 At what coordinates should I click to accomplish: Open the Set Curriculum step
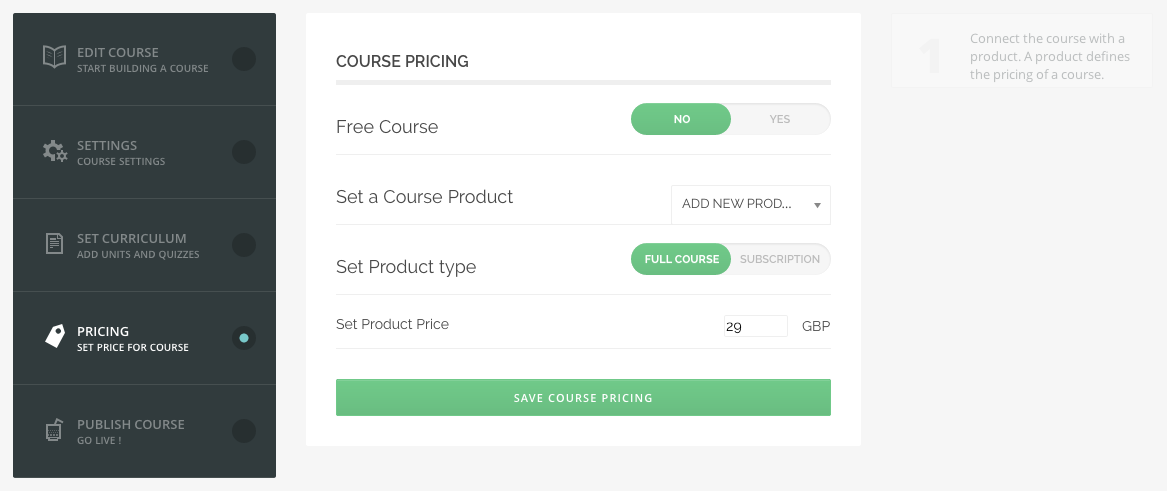144,245
